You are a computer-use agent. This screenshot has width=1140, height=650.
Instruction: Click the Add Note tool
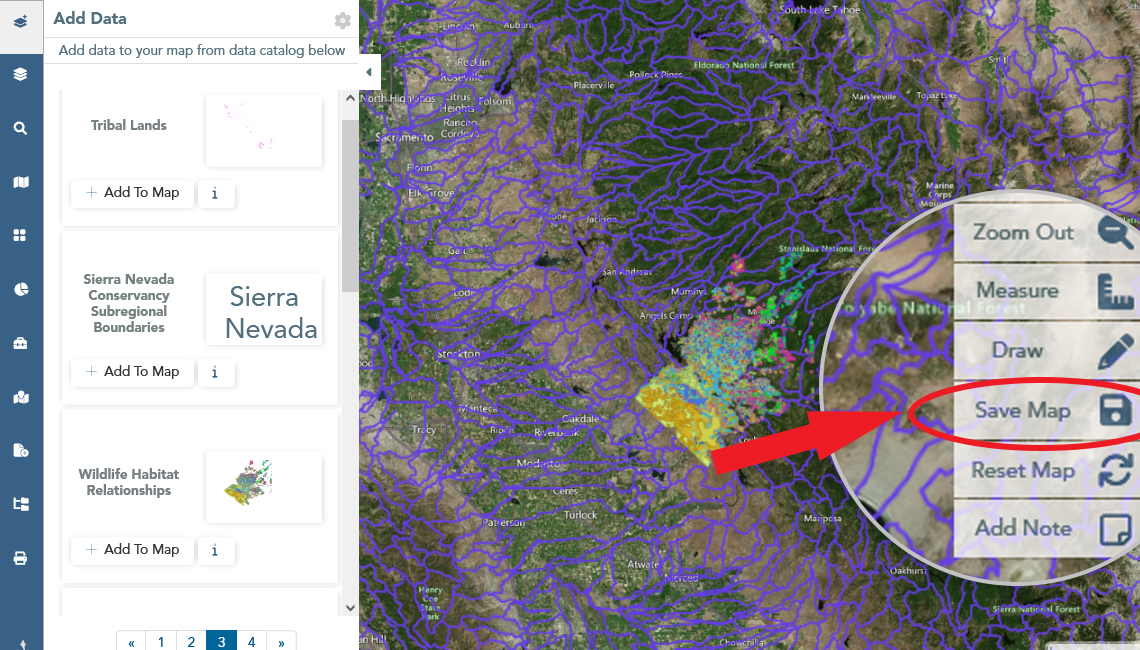pyautogui.click(x=1047, y=529)
